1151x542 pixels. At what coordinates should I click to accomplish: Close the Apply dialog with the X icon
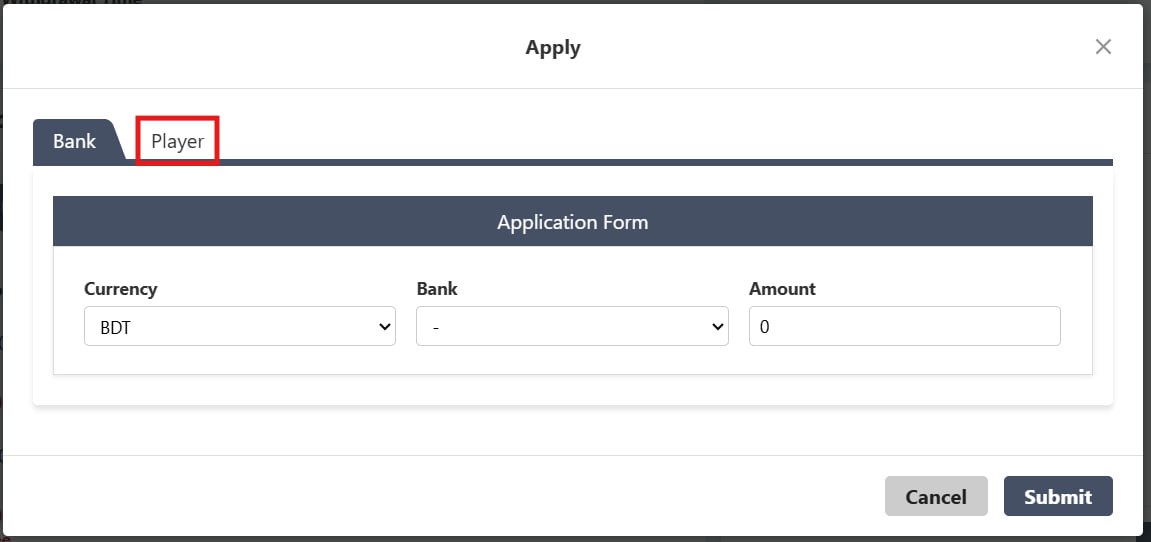click(1103, 47)
